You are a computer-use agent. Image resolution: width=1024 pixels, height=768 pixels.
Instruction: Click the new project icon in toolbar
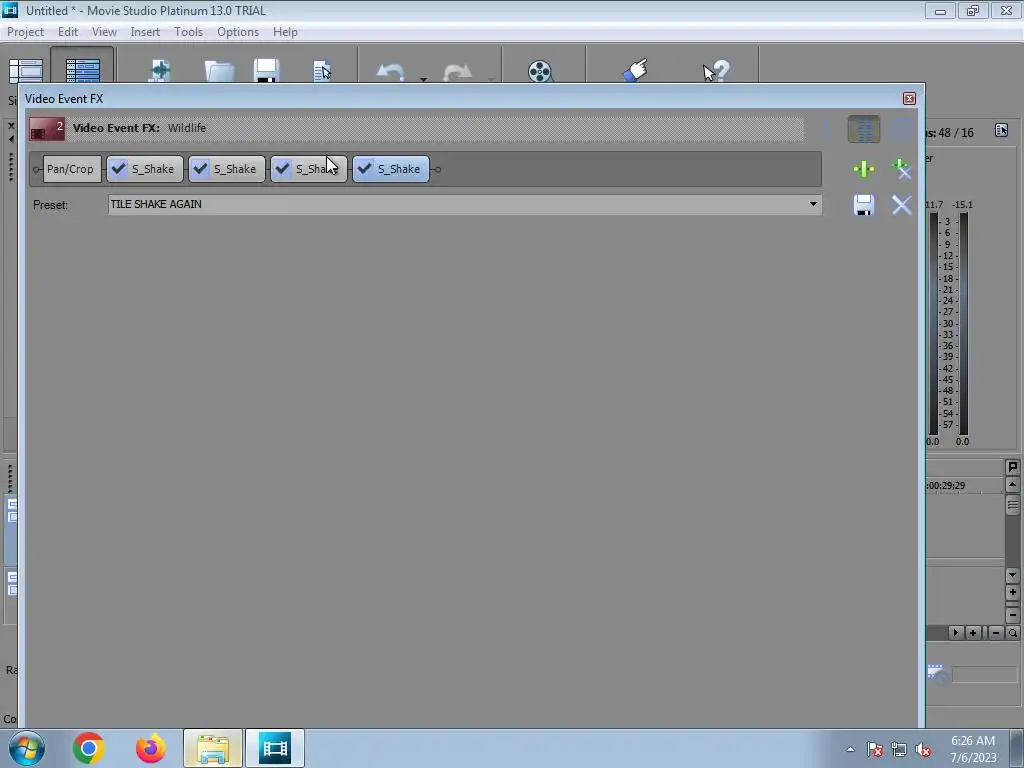point(160,71)
